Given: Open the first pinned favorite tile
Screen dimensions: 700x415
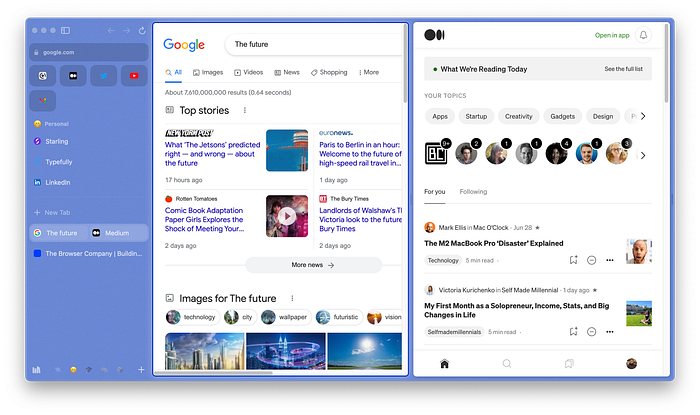Looking at the screenshot, I should (43, 76).
